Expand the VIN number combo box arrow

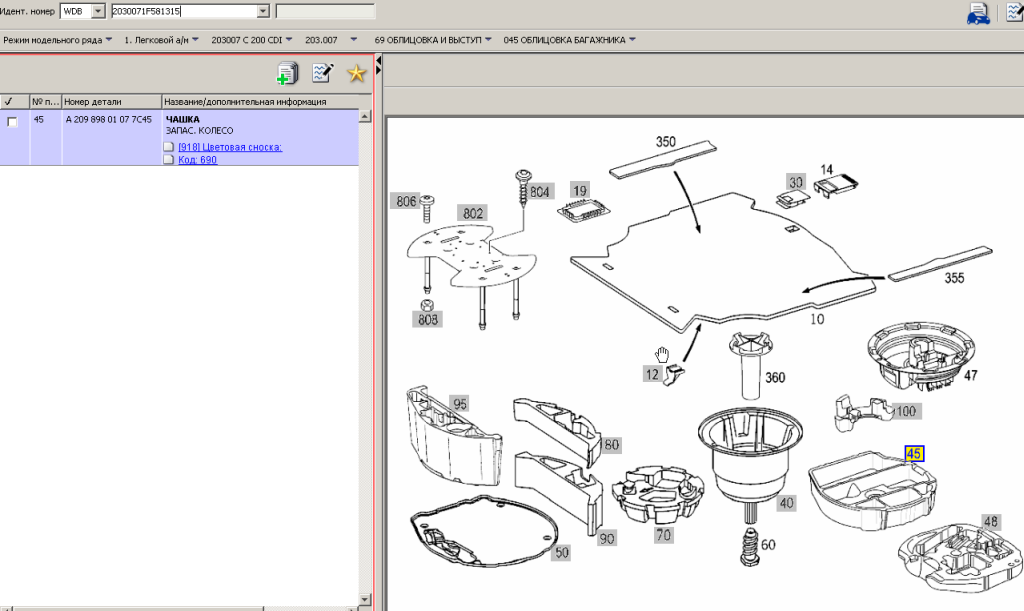pyautogui.click(x=263, y=11)
